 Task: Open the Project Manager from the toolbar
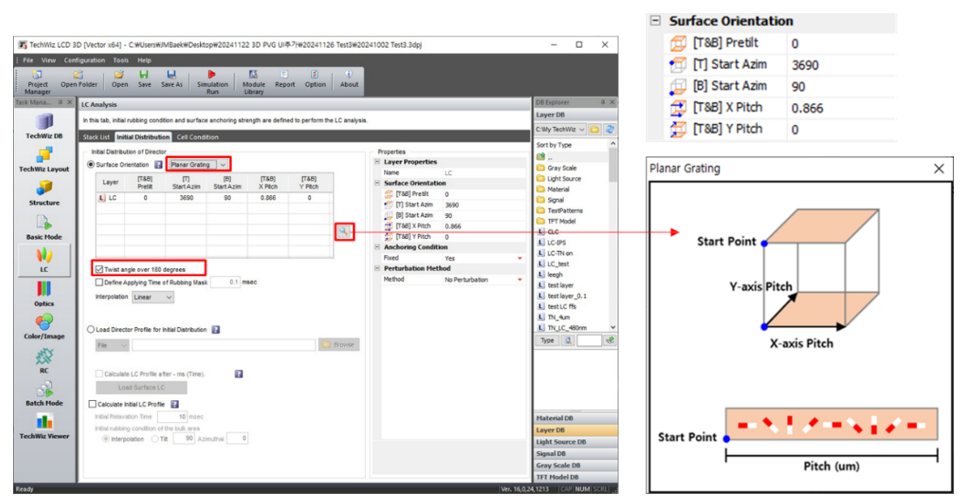36,78
